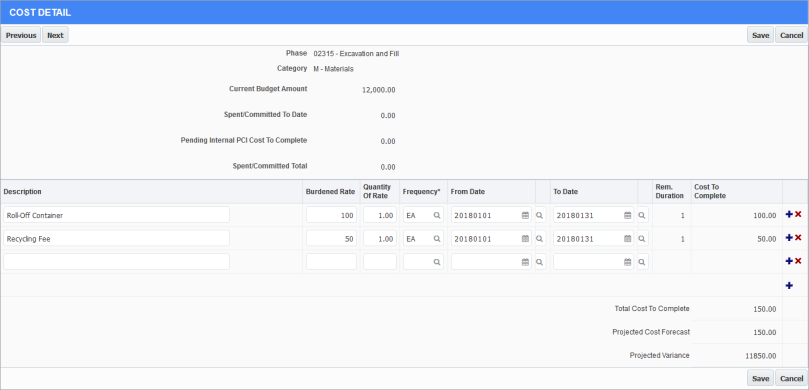Edit Burdened Rate value 100
This screenshot has width=809, height=390.
(331, 215)
